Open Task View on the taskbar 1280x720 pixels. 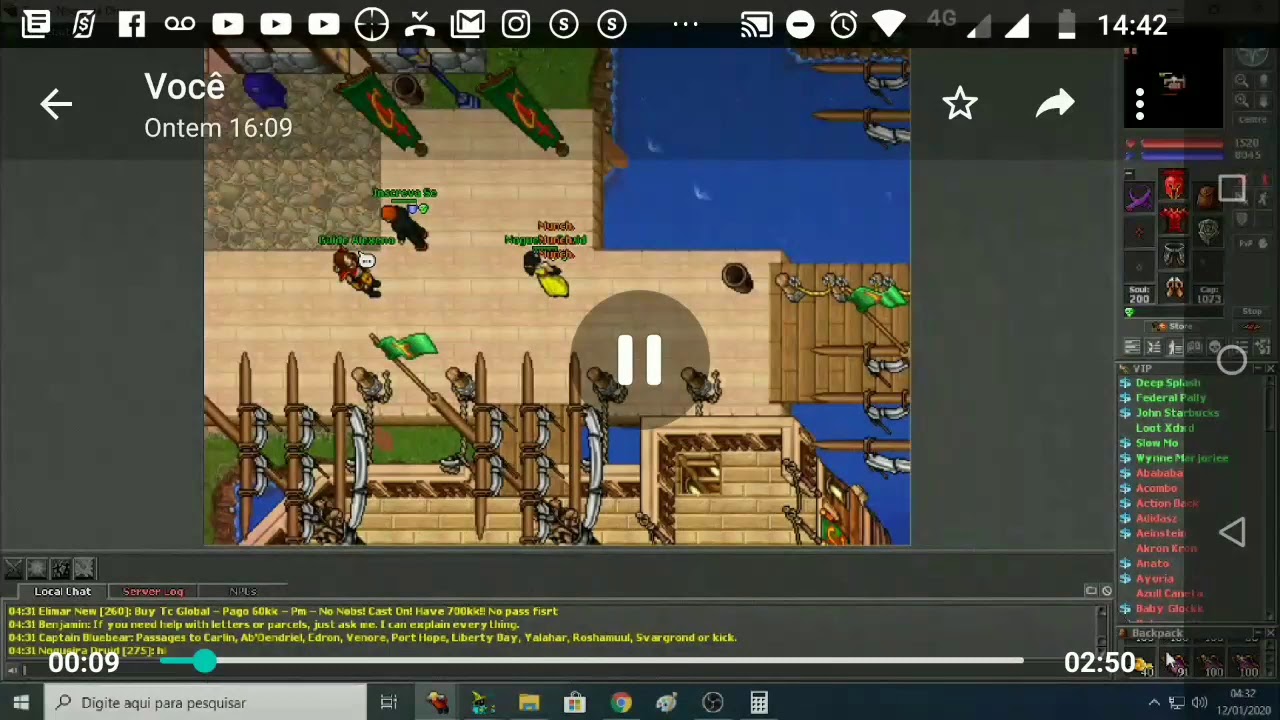pyautogui.click(x=389, y=703)
